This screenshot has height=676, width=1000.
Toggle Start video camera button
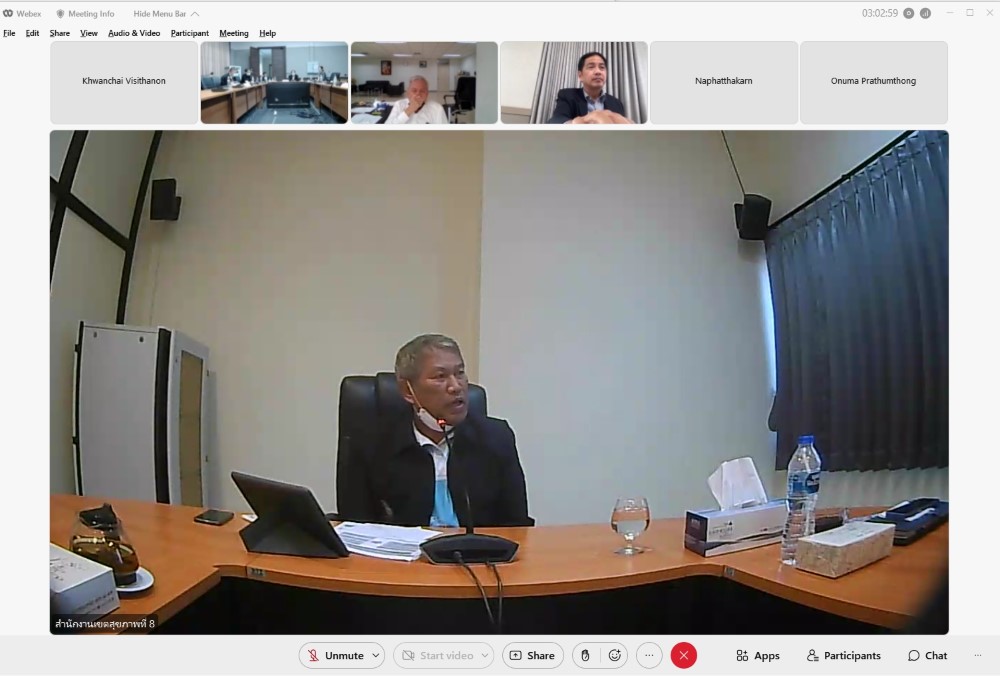[437, 656]
